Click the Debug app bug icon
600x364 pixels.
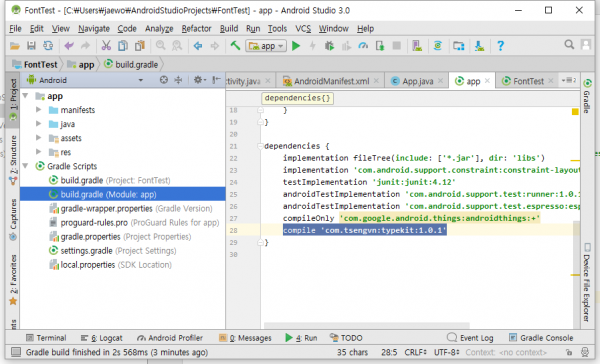pos(329,46)
